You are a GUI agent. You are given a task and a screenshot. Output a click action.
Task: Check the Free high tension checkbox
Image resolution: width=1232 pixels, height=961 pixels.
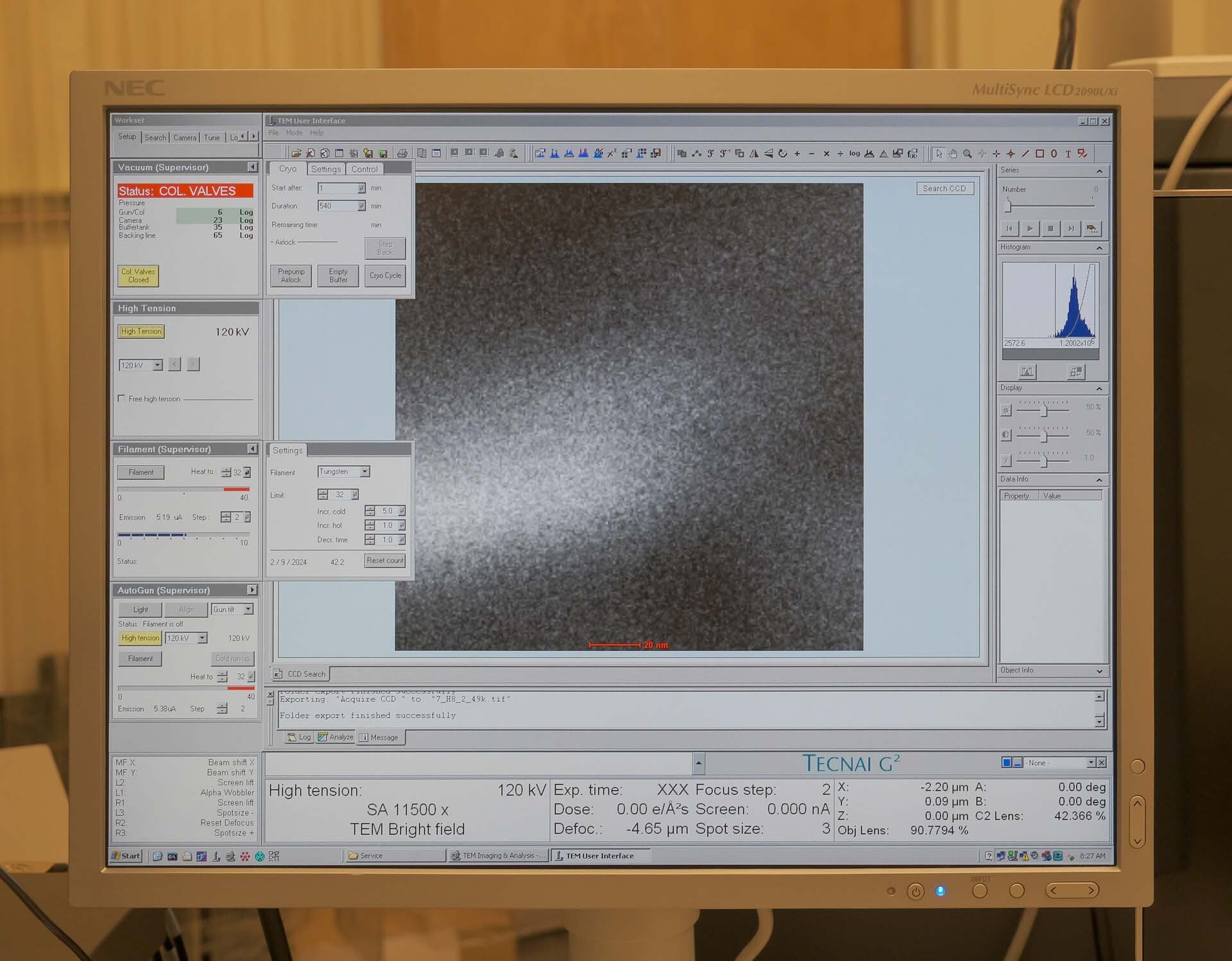click(x=122, y=398)
